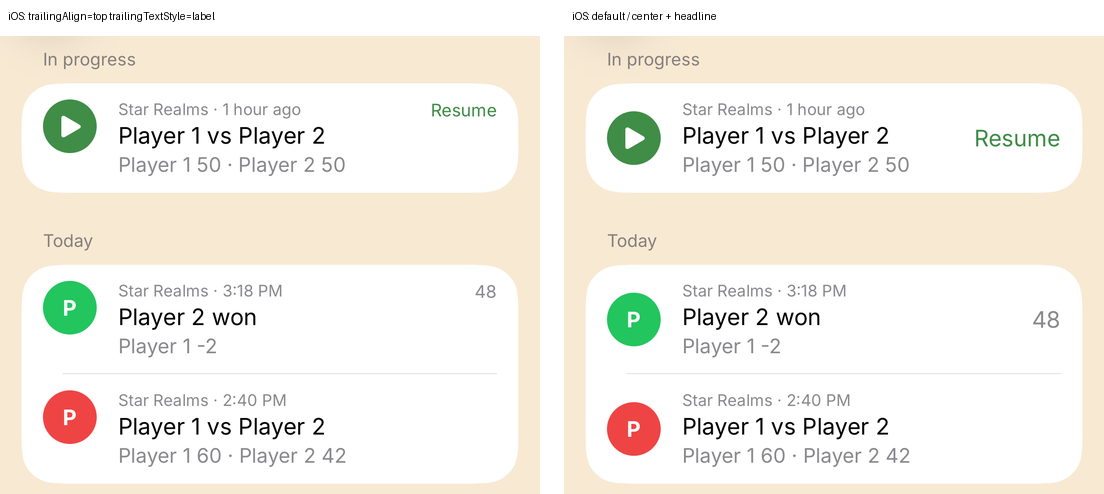Click large score 48 in right panel

coord(1046,320)
